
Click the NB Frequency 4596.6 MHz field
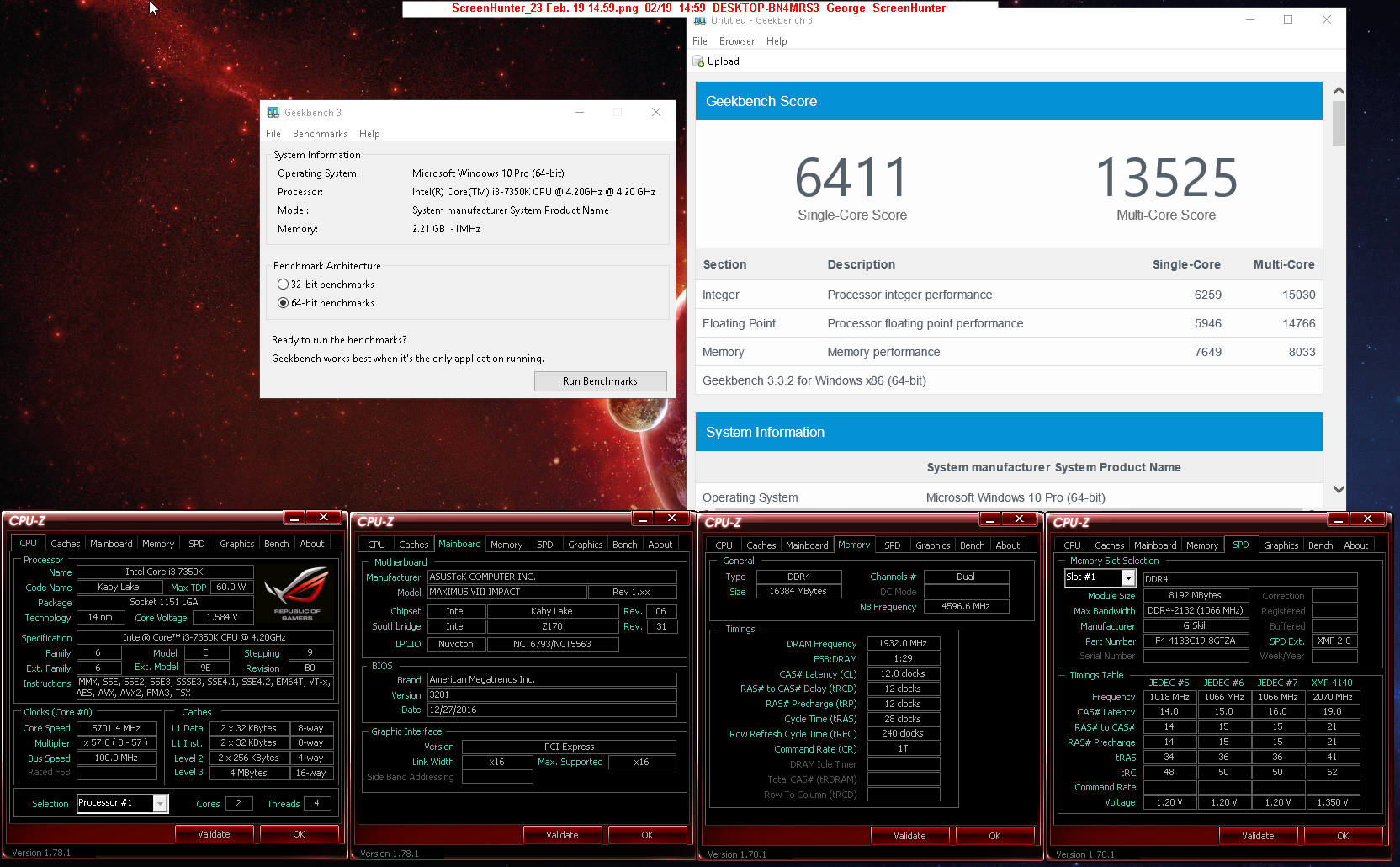(966, 606)
